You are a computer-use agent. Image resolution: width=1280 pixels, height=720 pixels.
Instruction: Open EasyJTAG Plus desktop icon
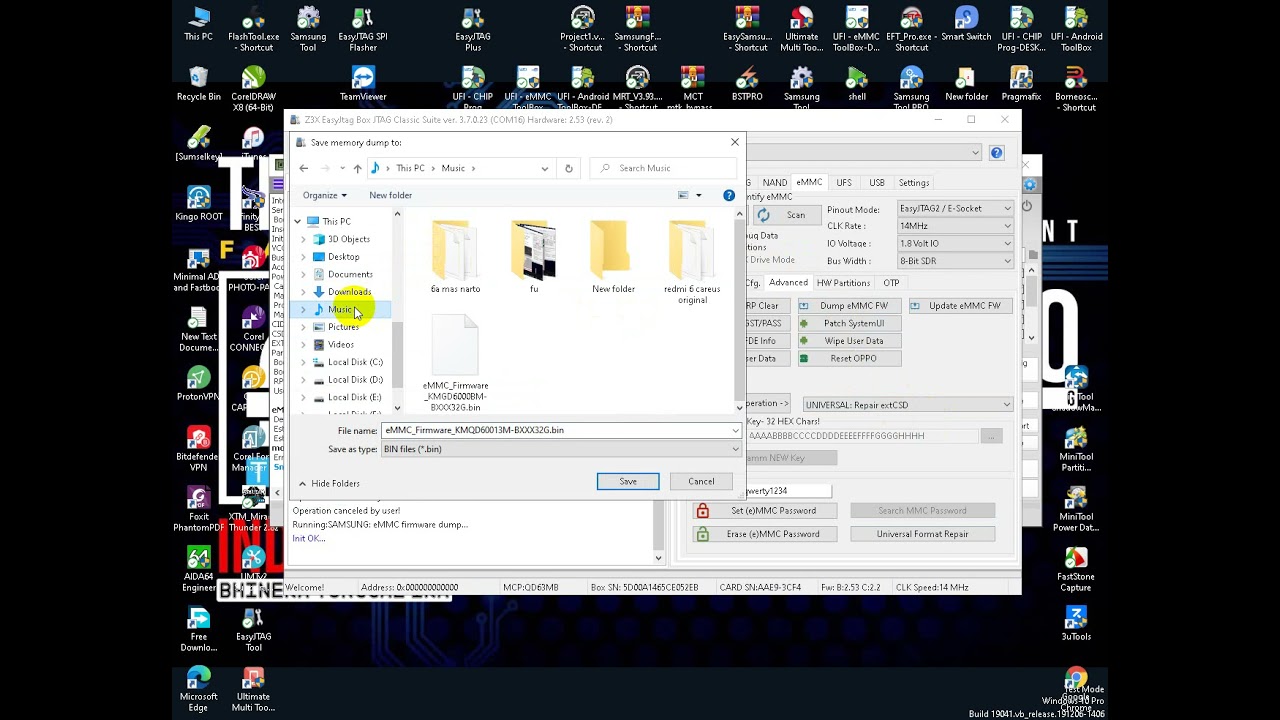click(x=473, y=30)
